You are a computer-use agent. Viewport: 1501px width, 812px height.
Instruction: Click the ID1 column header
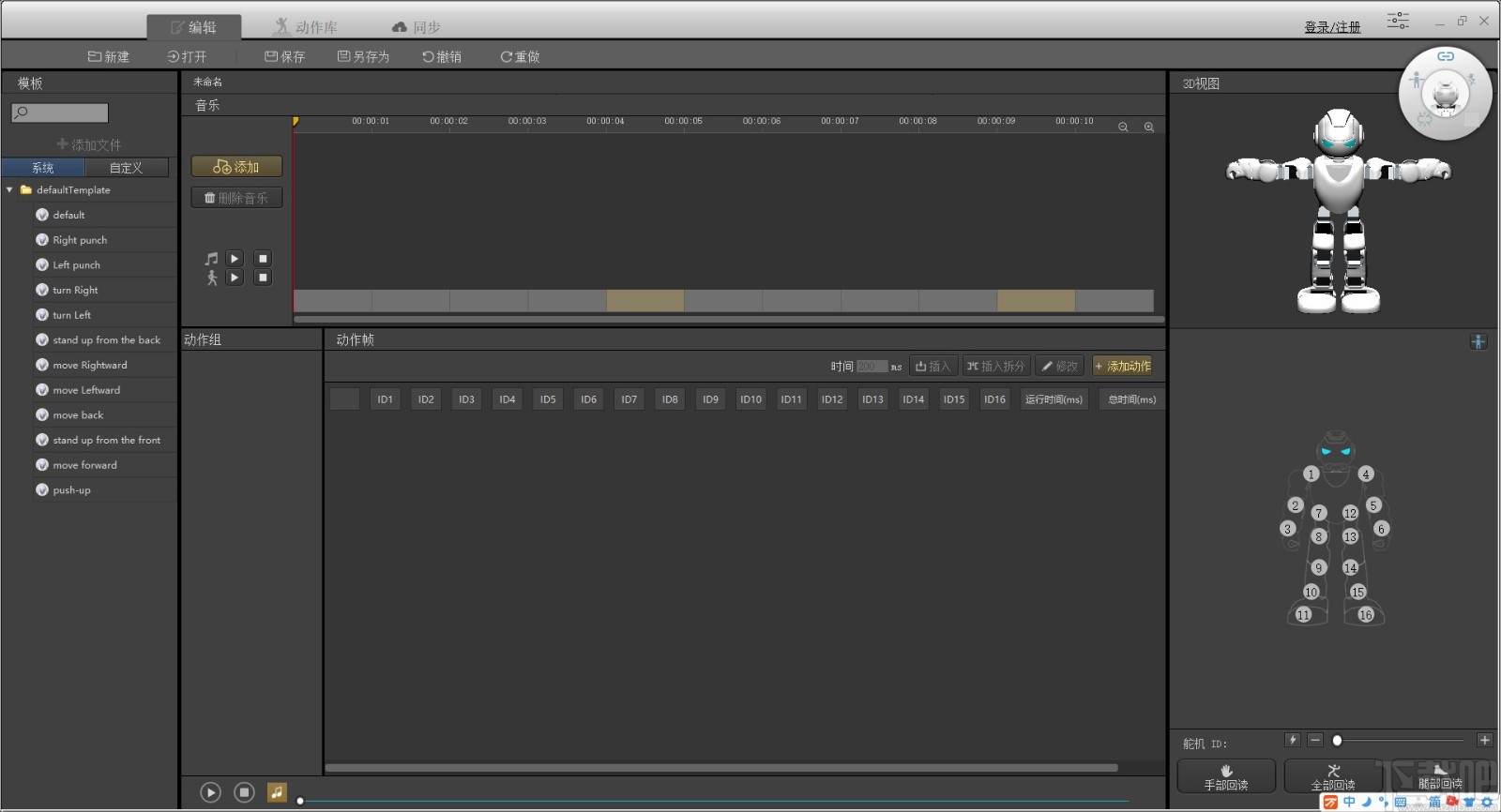click(x=385, y=399)
